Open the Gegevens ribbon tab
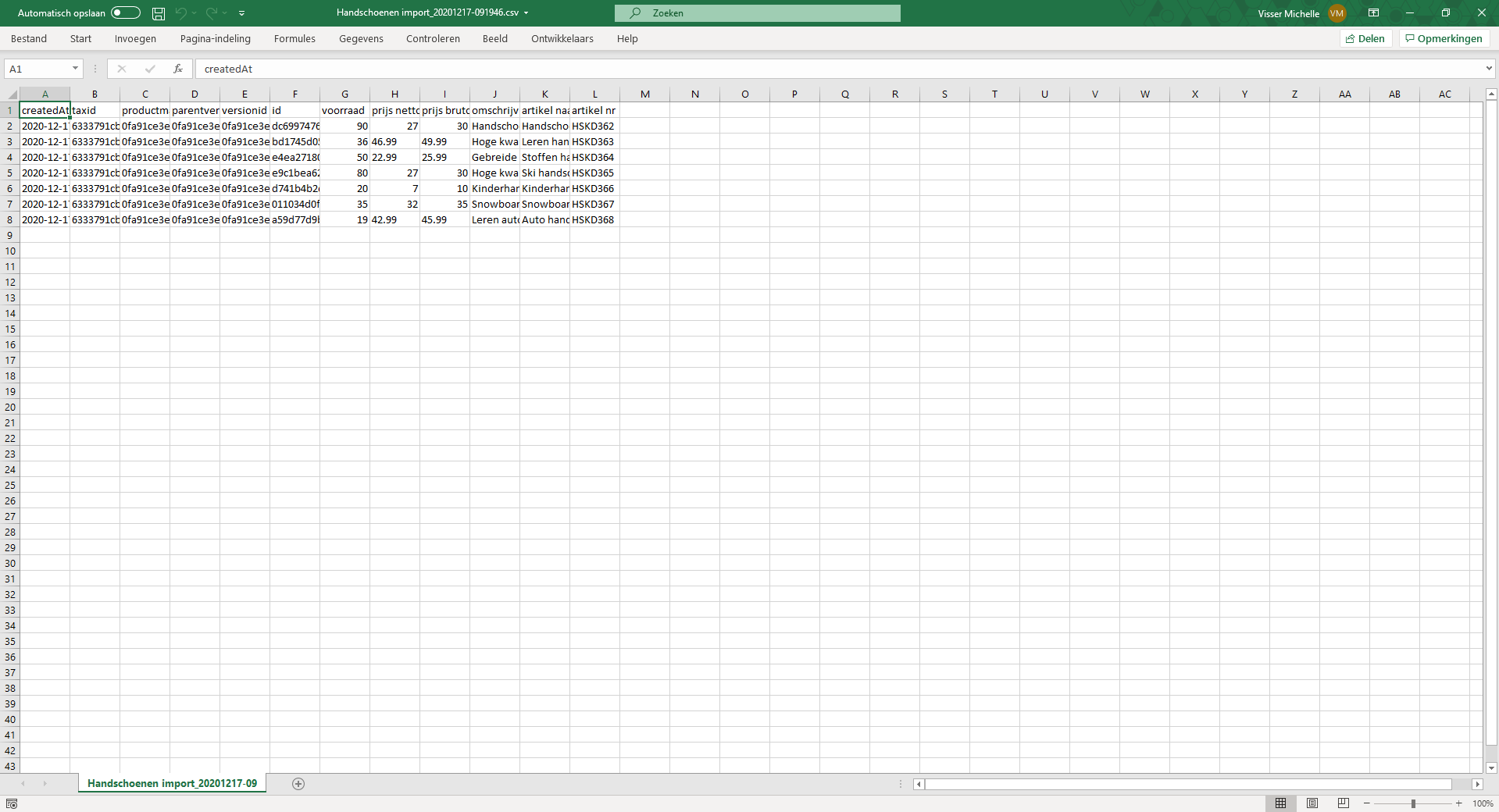 pos(361,39)
